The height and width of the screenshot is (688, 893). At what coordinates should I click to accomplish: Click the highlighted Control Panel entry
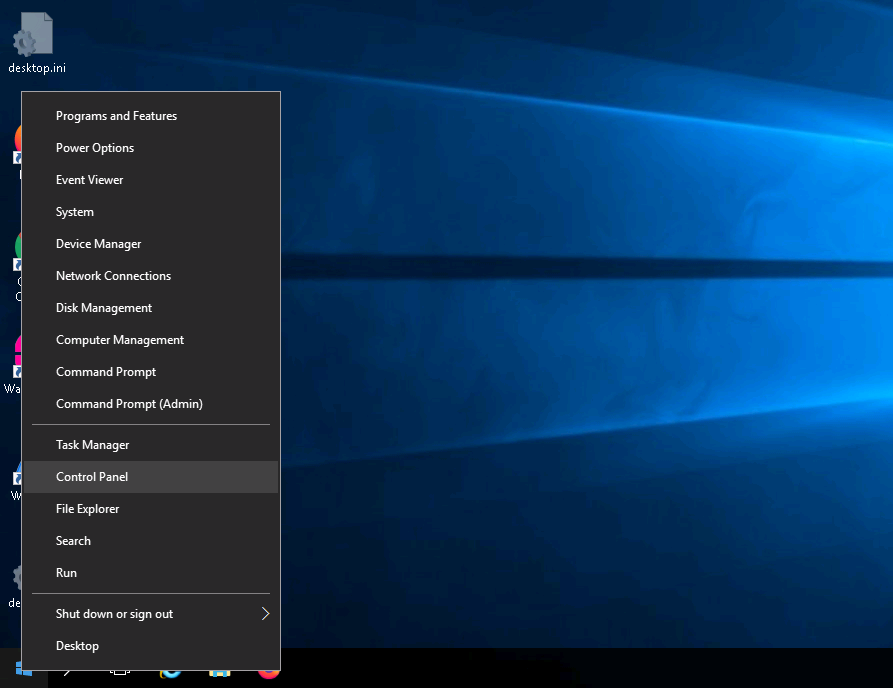click(151, 477)
